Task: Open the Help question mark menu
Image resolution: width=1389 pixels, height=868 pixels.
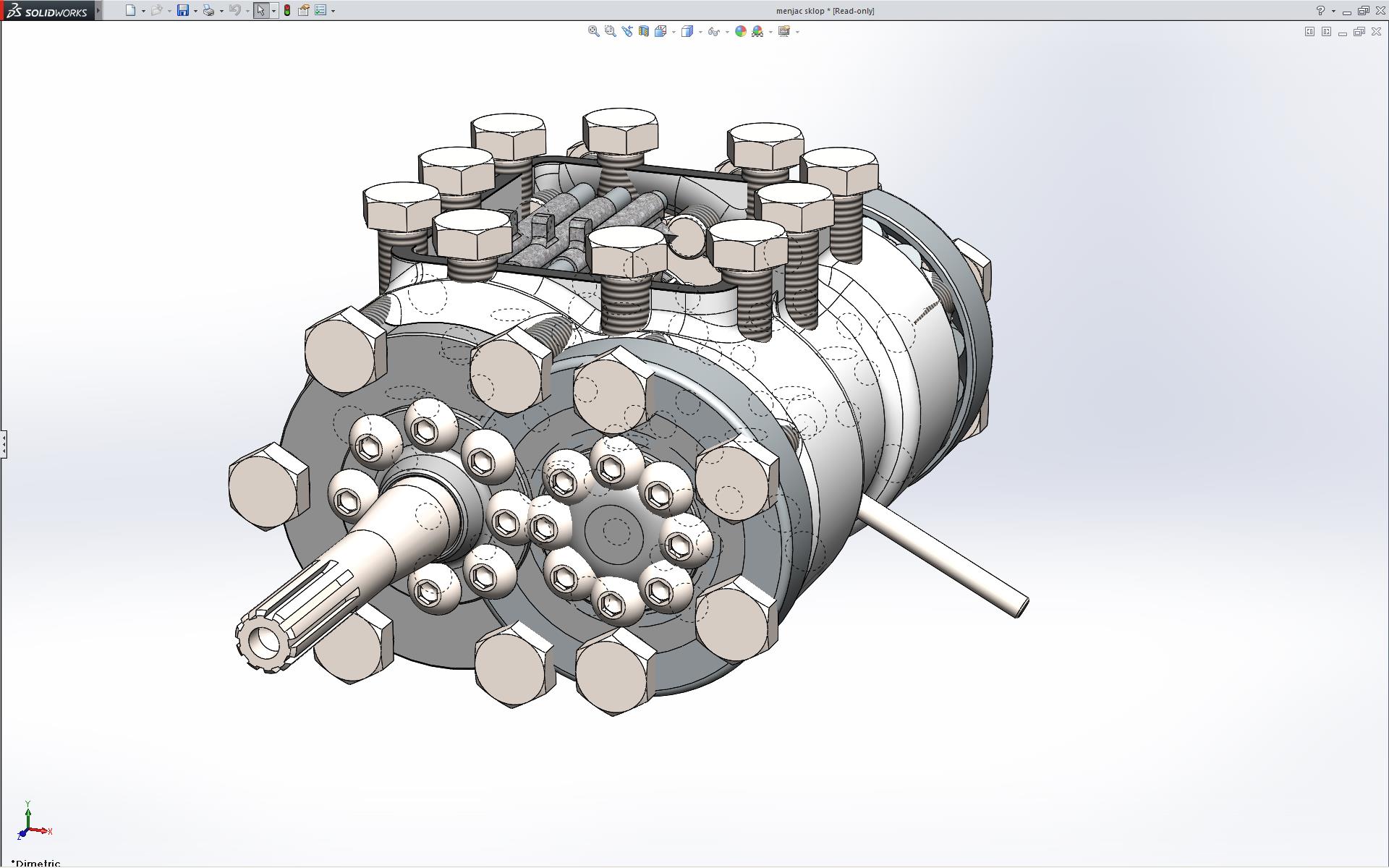Action: (1320, 10)
